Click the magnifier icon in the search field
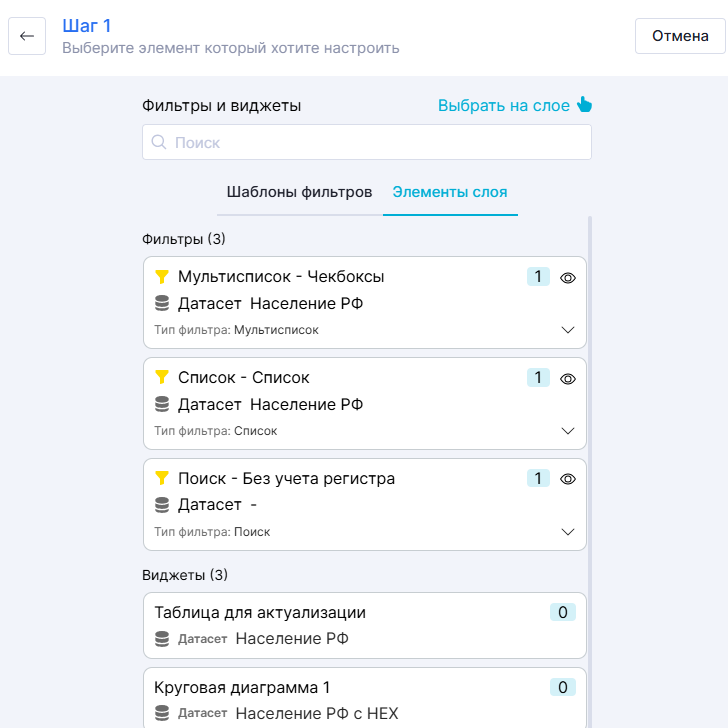The width and height of the screenshot is (728, 728). tap(159, 143)
